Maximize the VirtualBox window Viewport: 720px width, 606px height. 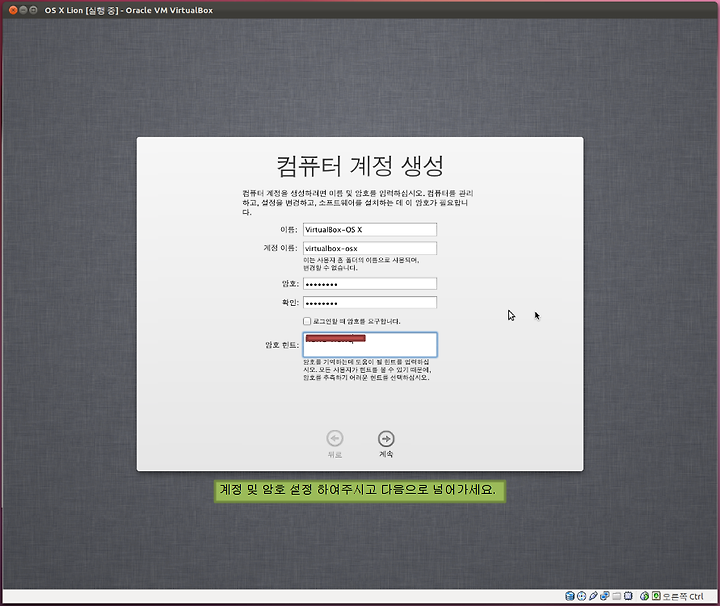click(x=33, y=10)
